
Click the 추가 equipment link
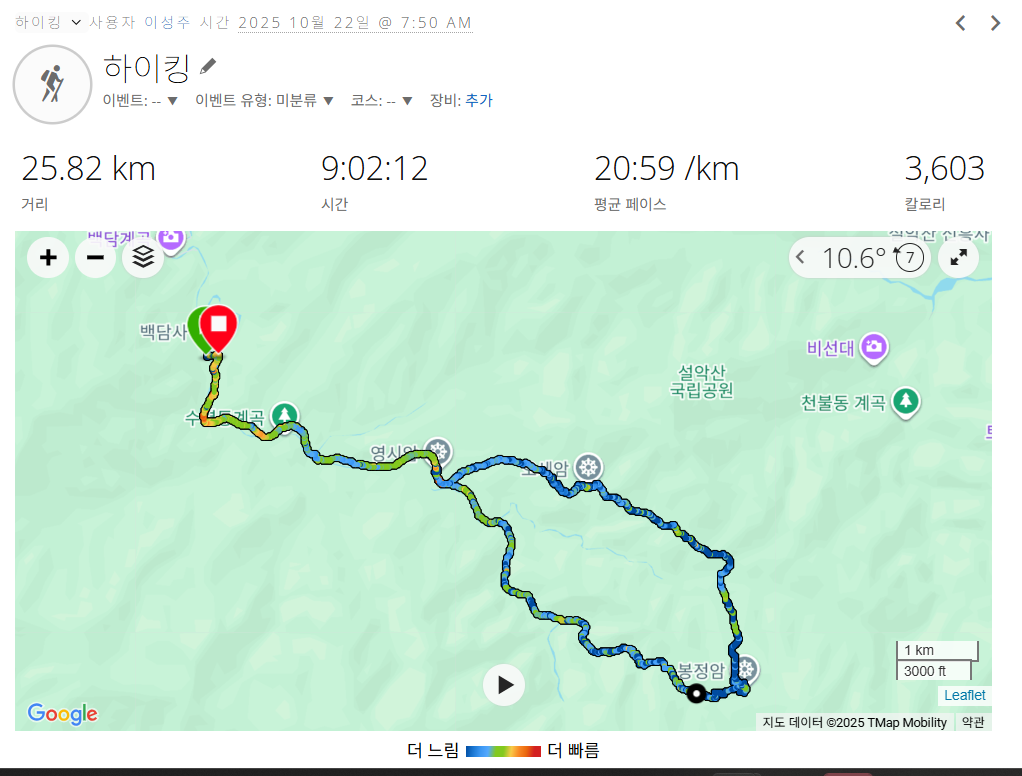[x=479, y=100]
